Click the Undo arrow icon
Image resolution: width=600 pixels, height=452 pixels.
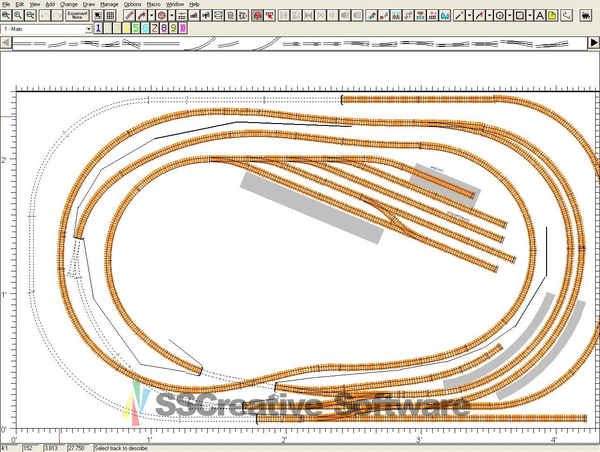tap(45, 16)
